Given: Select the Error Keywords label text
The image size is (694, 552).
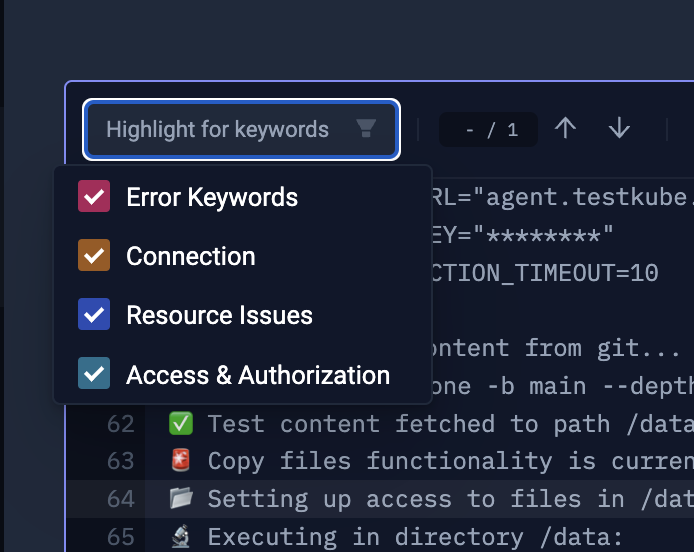Looking at the screenshot, I should click(x=212, y=197).
